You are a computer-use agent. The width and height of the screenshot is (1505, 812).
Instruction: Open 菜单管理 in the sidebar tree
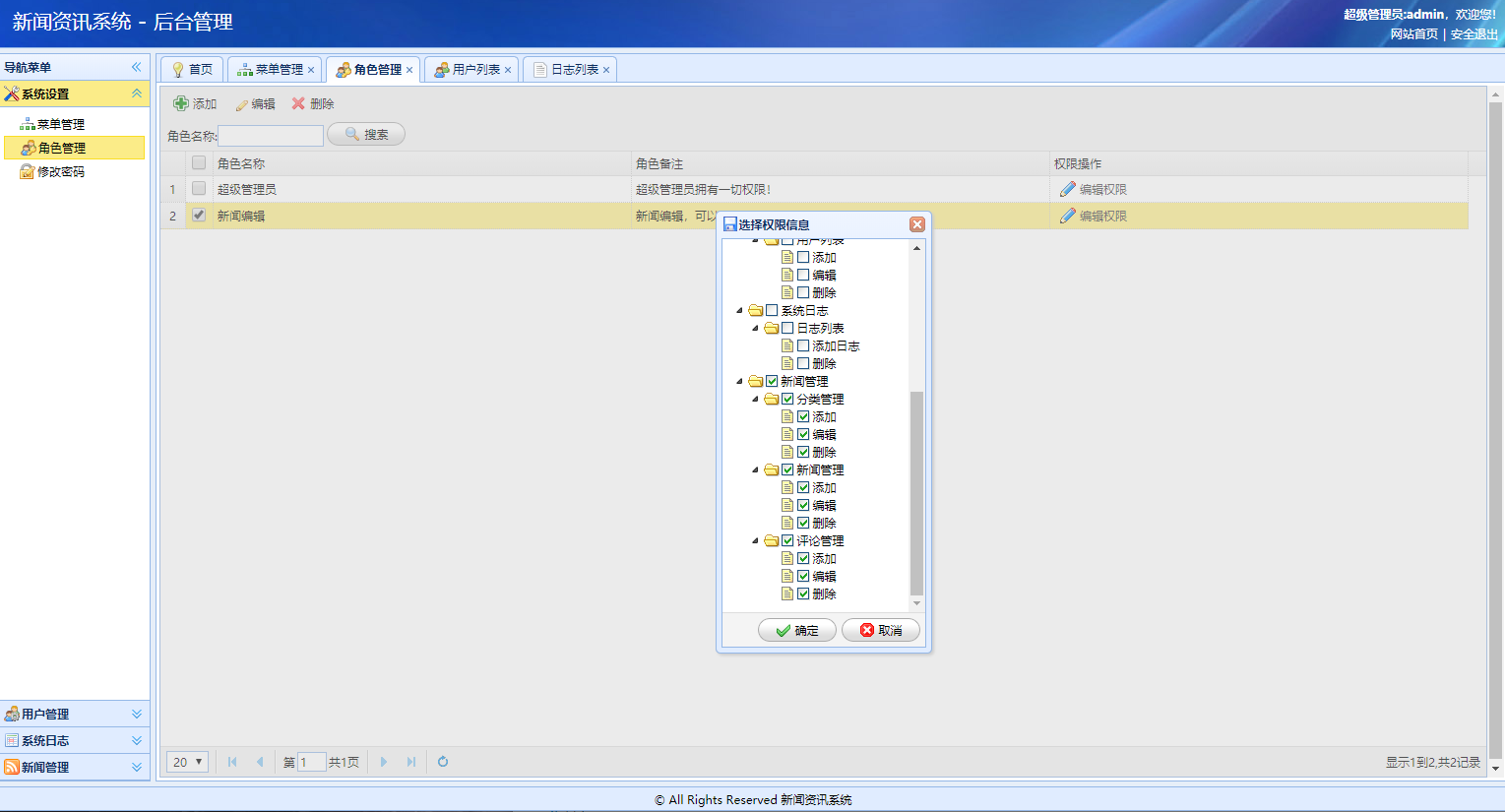pos(60,124)
